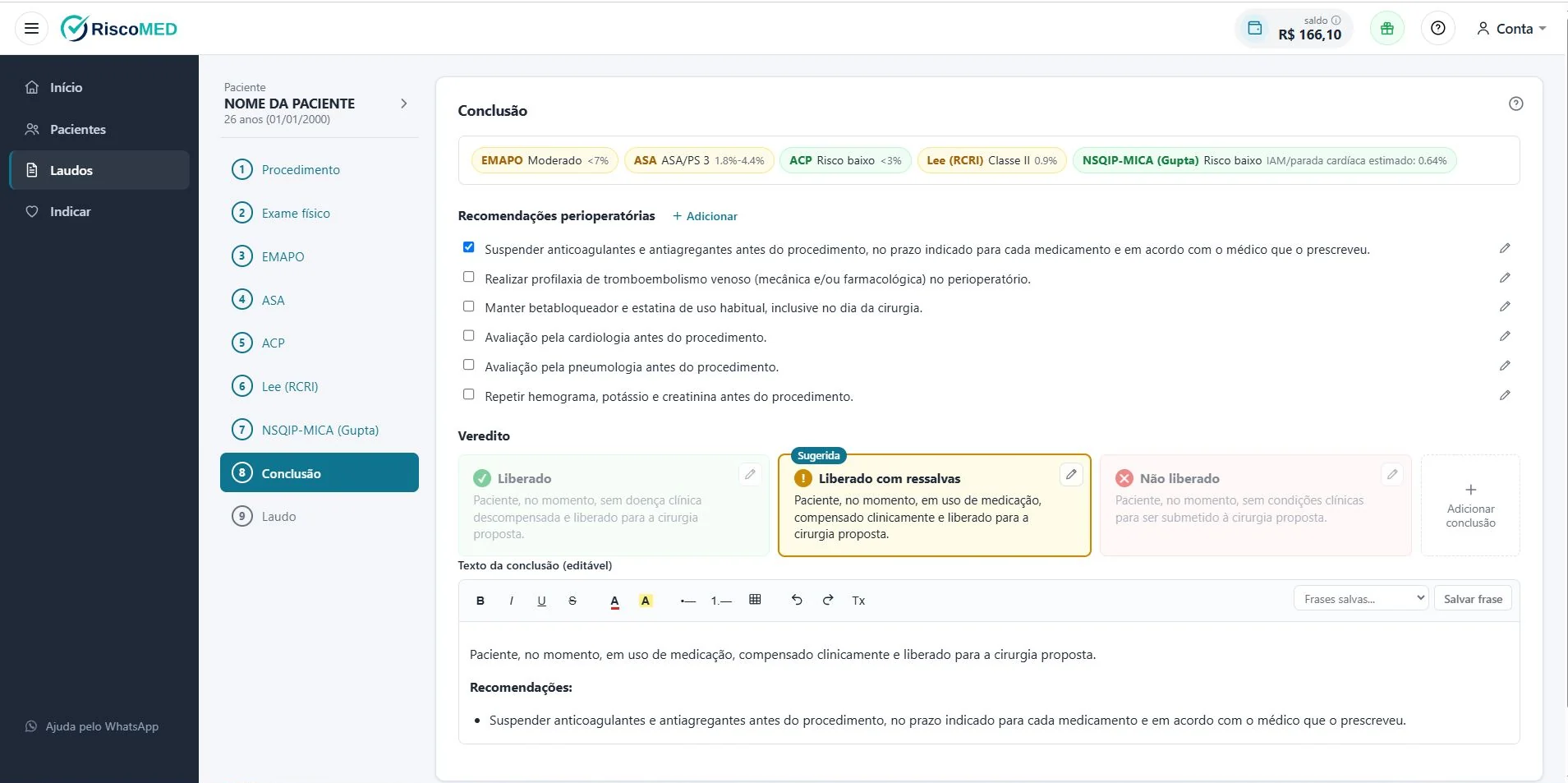Insert a numbered list
Image resolution: width=1568 pixels, height=783 pixels.
point(721,601)
